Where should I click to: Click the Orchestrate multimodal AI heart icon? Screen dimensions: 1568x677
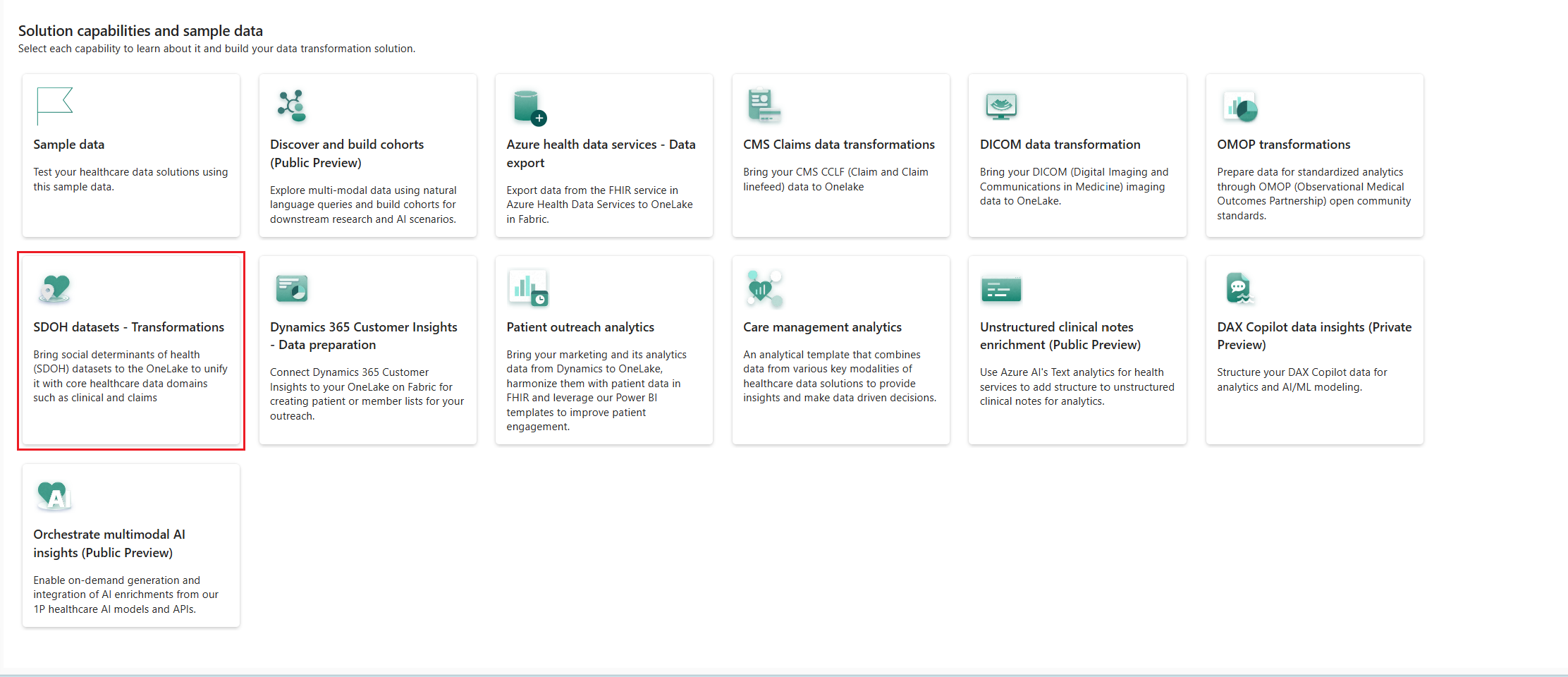54,496
